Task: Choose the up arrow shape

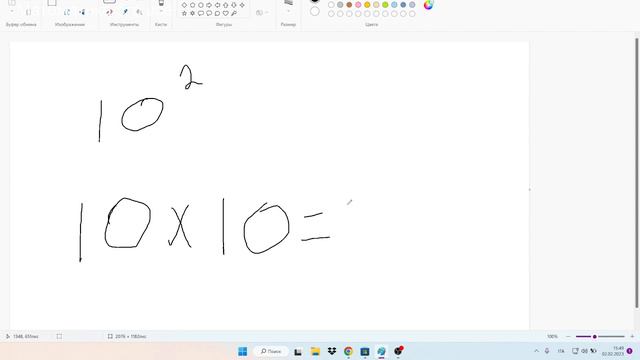Action: pos(225,5)
